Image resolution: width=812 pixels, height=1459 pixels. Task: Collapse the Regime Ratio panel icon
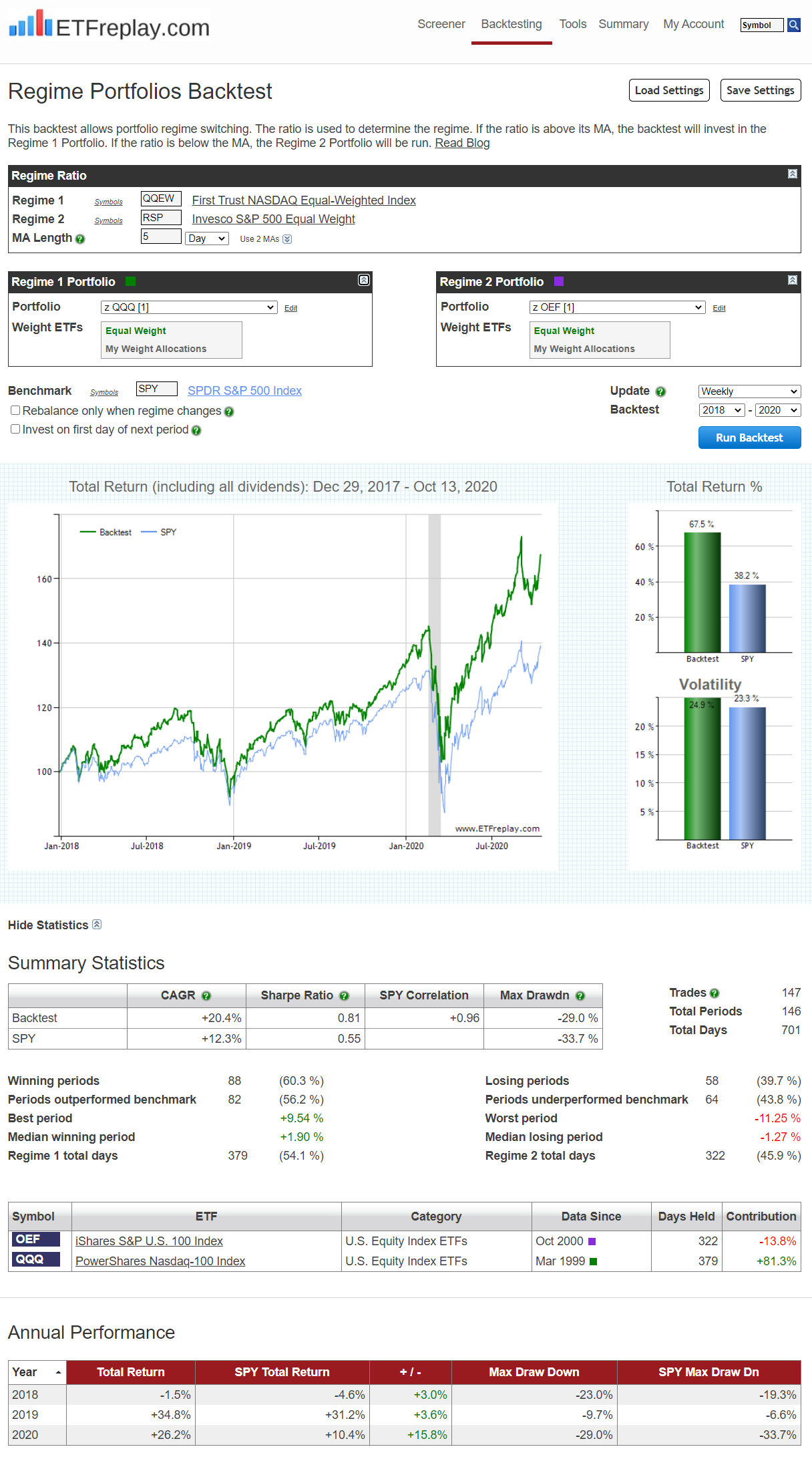pos(792,174)
